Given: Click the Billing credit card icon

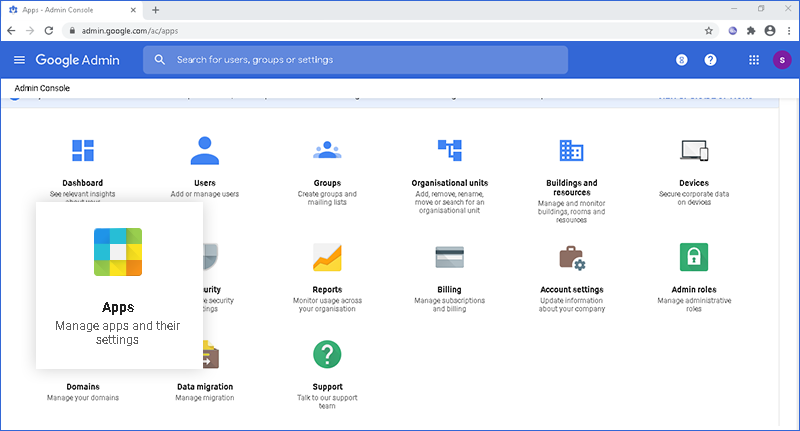Looking at the screenshot, I should (449, 257).
